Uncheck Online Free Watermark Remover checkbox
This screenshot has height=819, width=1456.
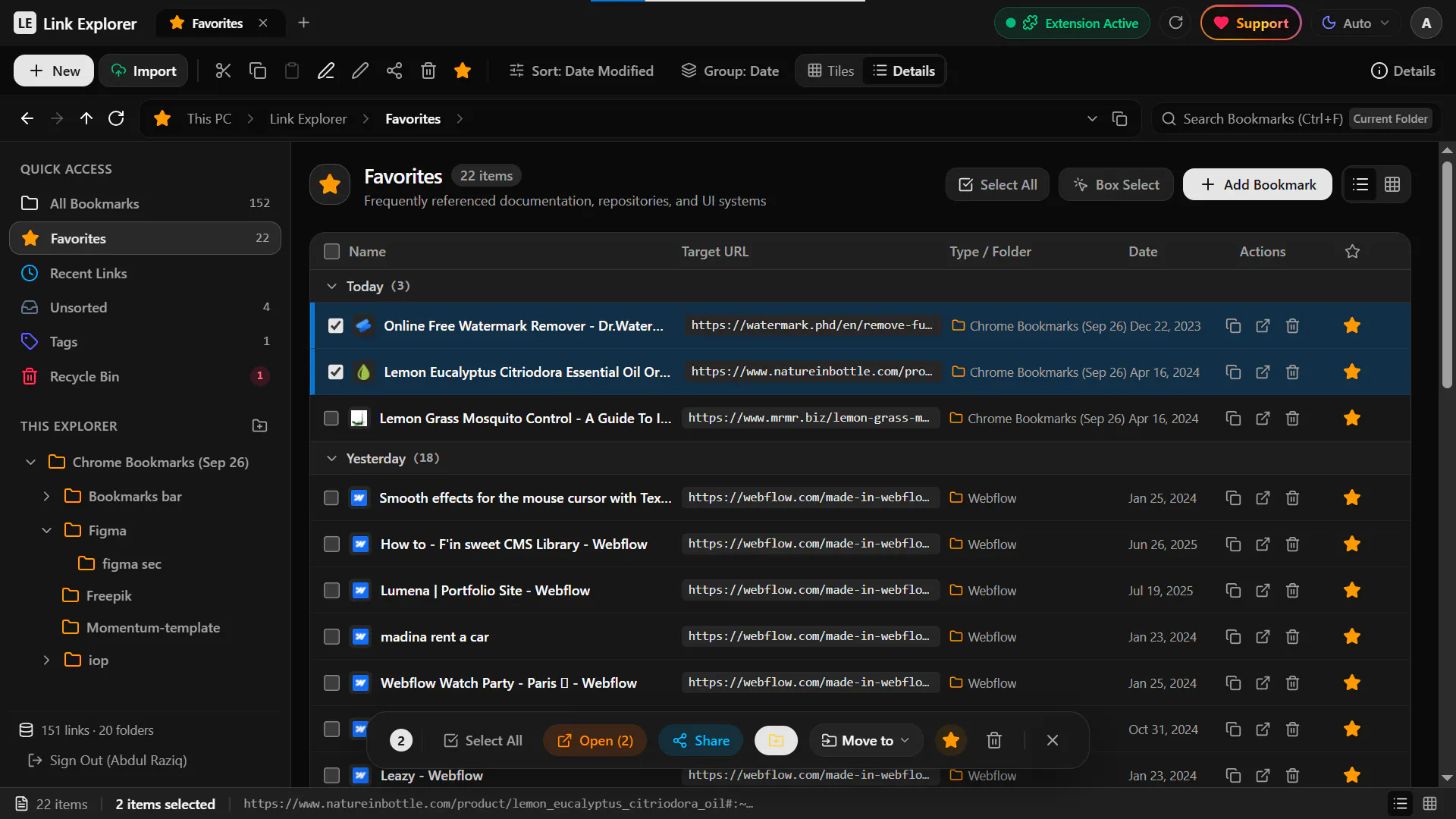click(x=336, y=325)
